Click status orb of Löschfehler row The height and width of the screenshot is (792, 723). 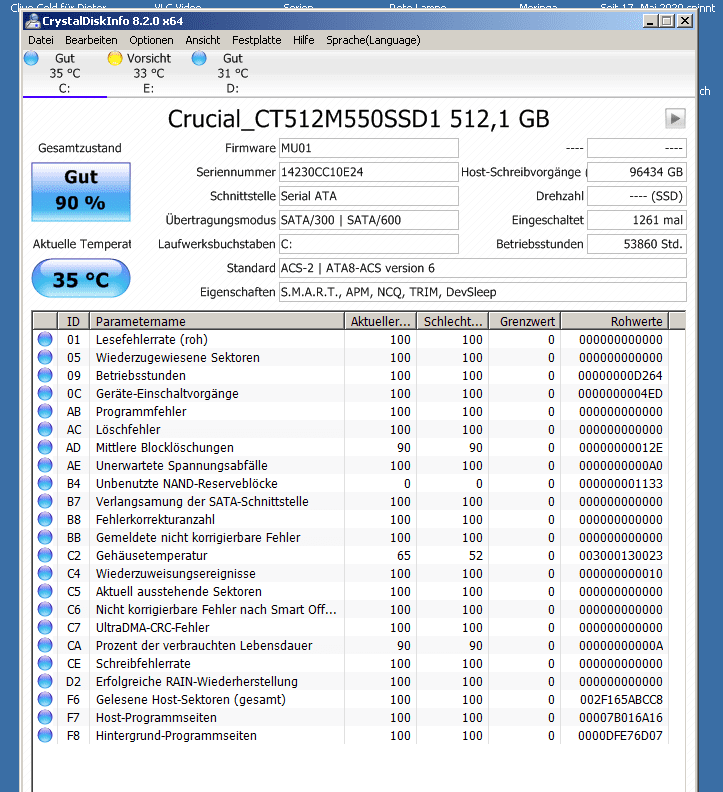coord(45,429)
